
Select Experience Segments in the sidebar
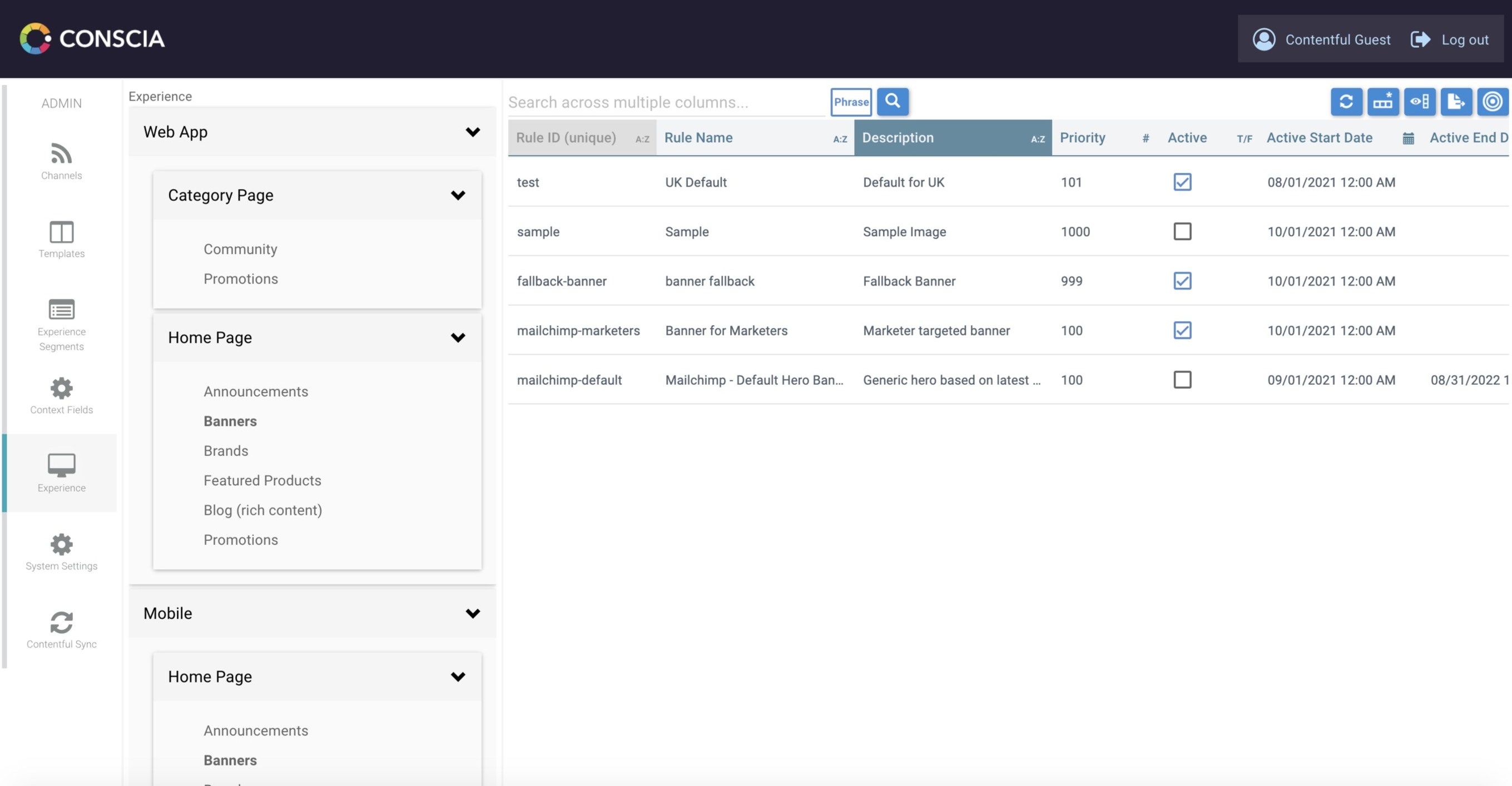pyautogui.click(x=61, y=324)
